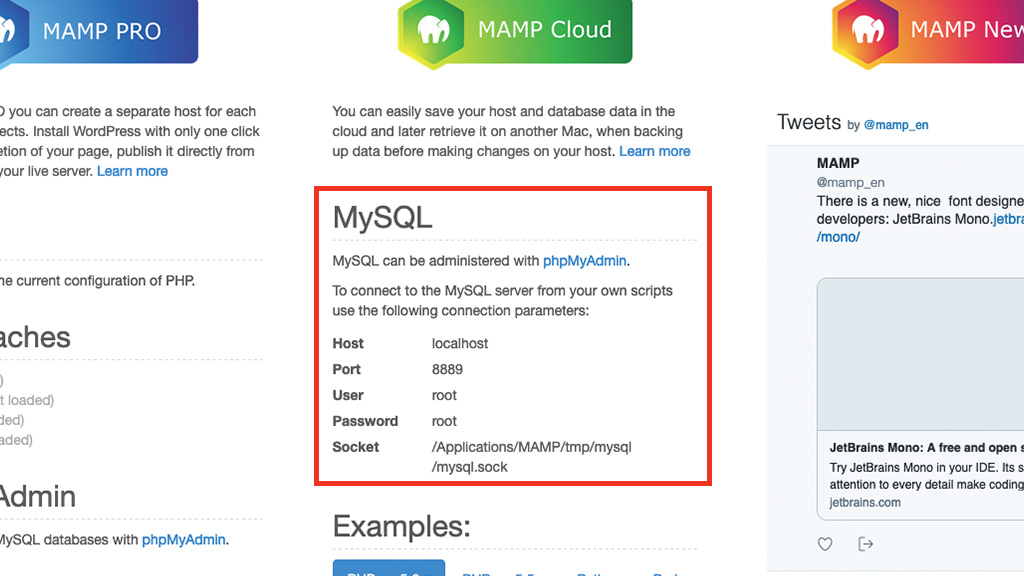Follow the Learn more link for MAMP Cloud
The image size is (1024, 576).
tap(654, 152)
